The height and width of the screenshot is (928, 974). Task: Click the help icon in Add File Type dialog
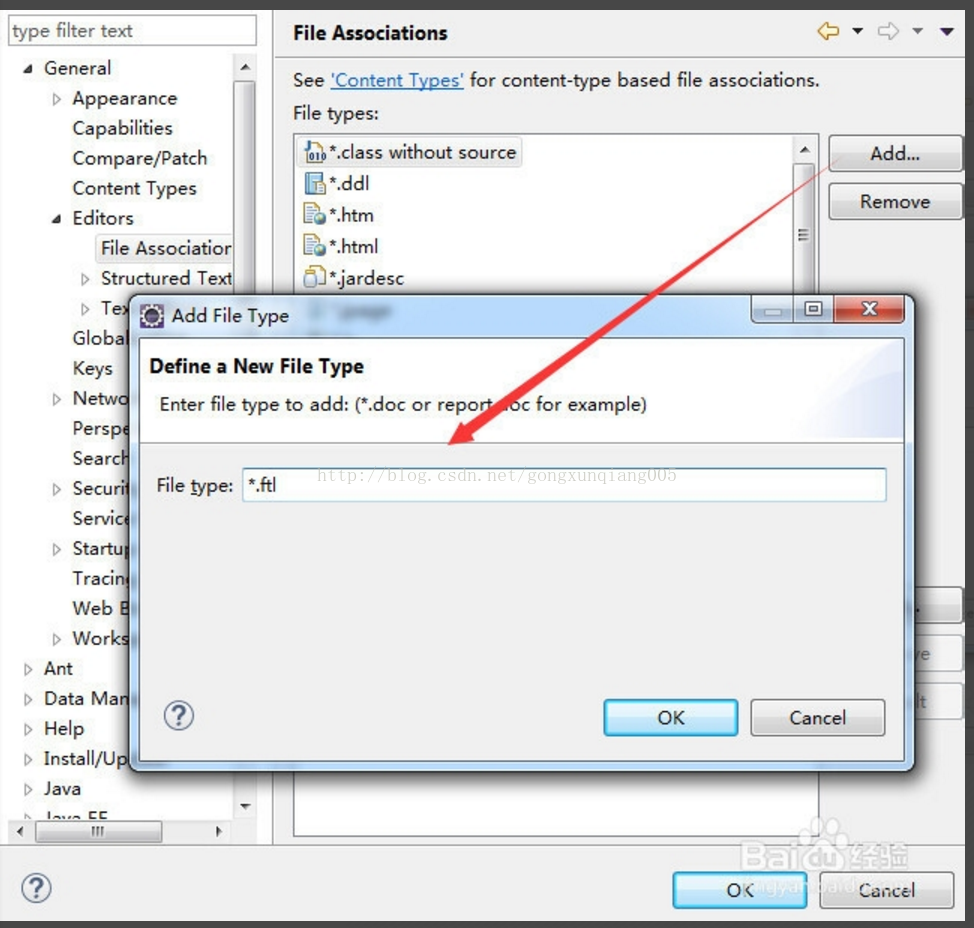178,716
